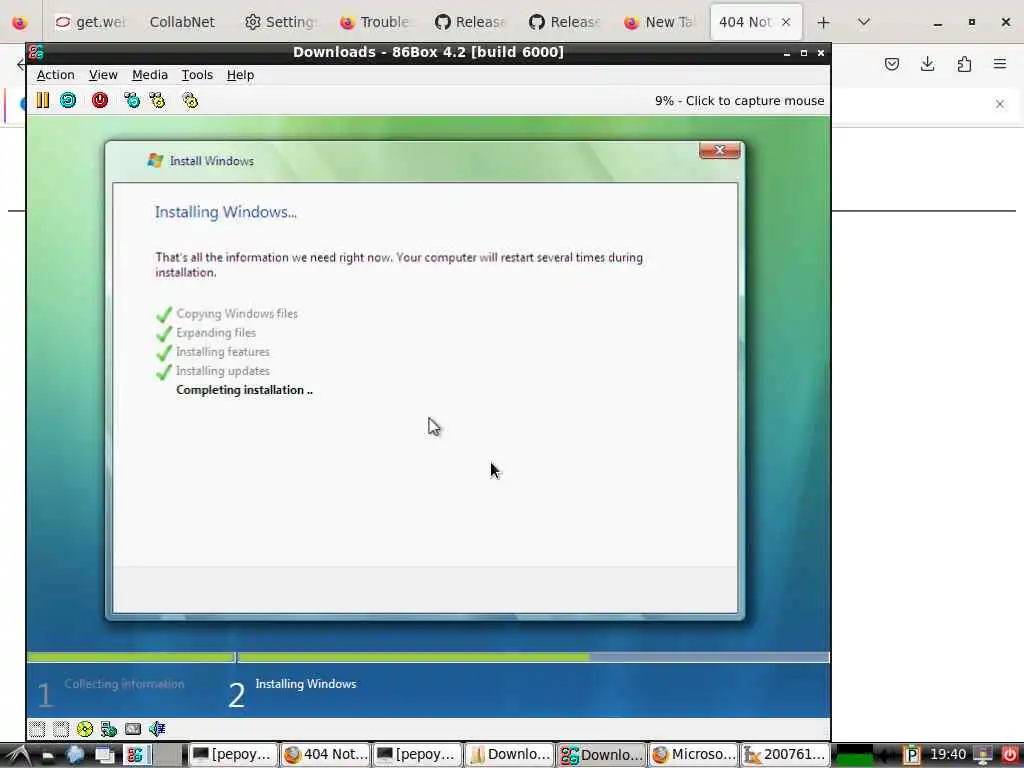
Task: Select the 86Box 'Downlo...' taskbar entry
Action: [x=601, y=755]
